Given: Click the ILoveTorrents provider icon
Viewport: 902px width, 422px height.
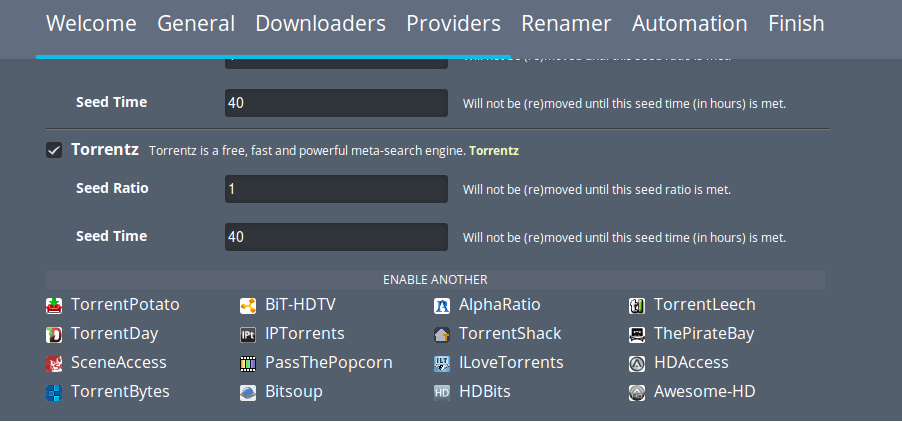Looking at the screenshot, I should [x=442, y=363].
